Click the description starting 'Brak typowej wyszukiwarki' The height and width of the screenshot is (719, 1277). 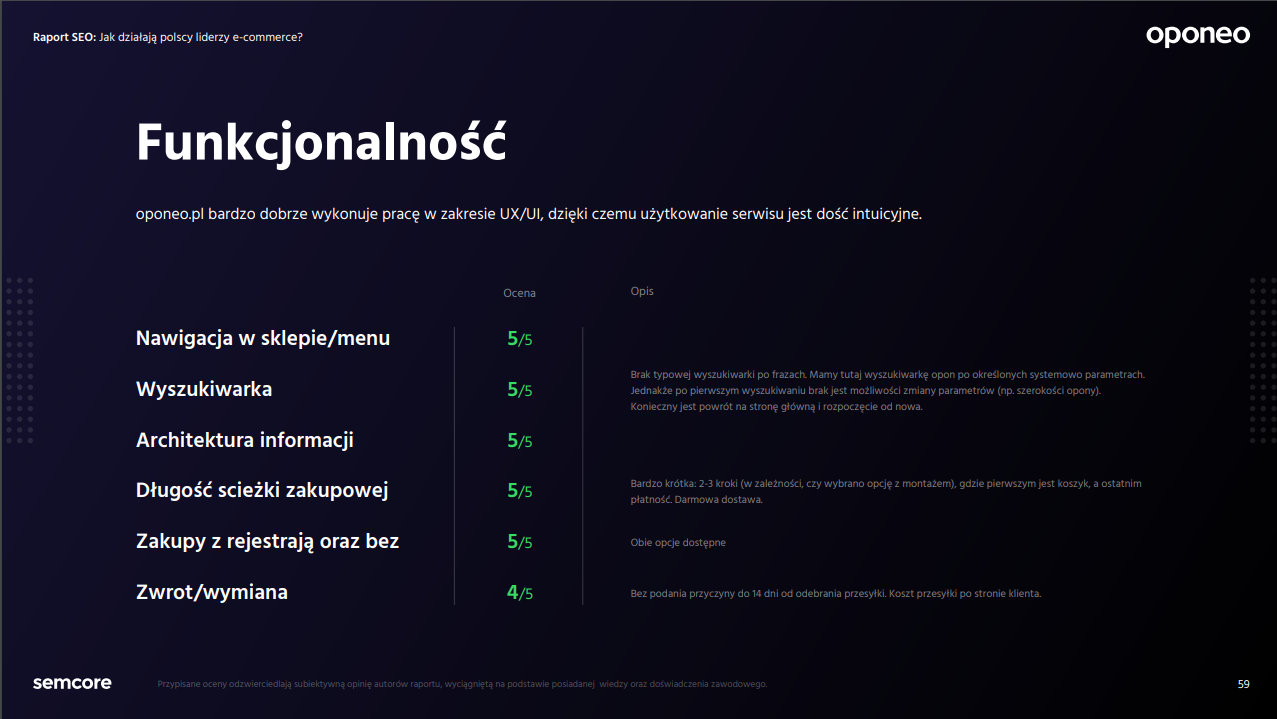(887, 390)
